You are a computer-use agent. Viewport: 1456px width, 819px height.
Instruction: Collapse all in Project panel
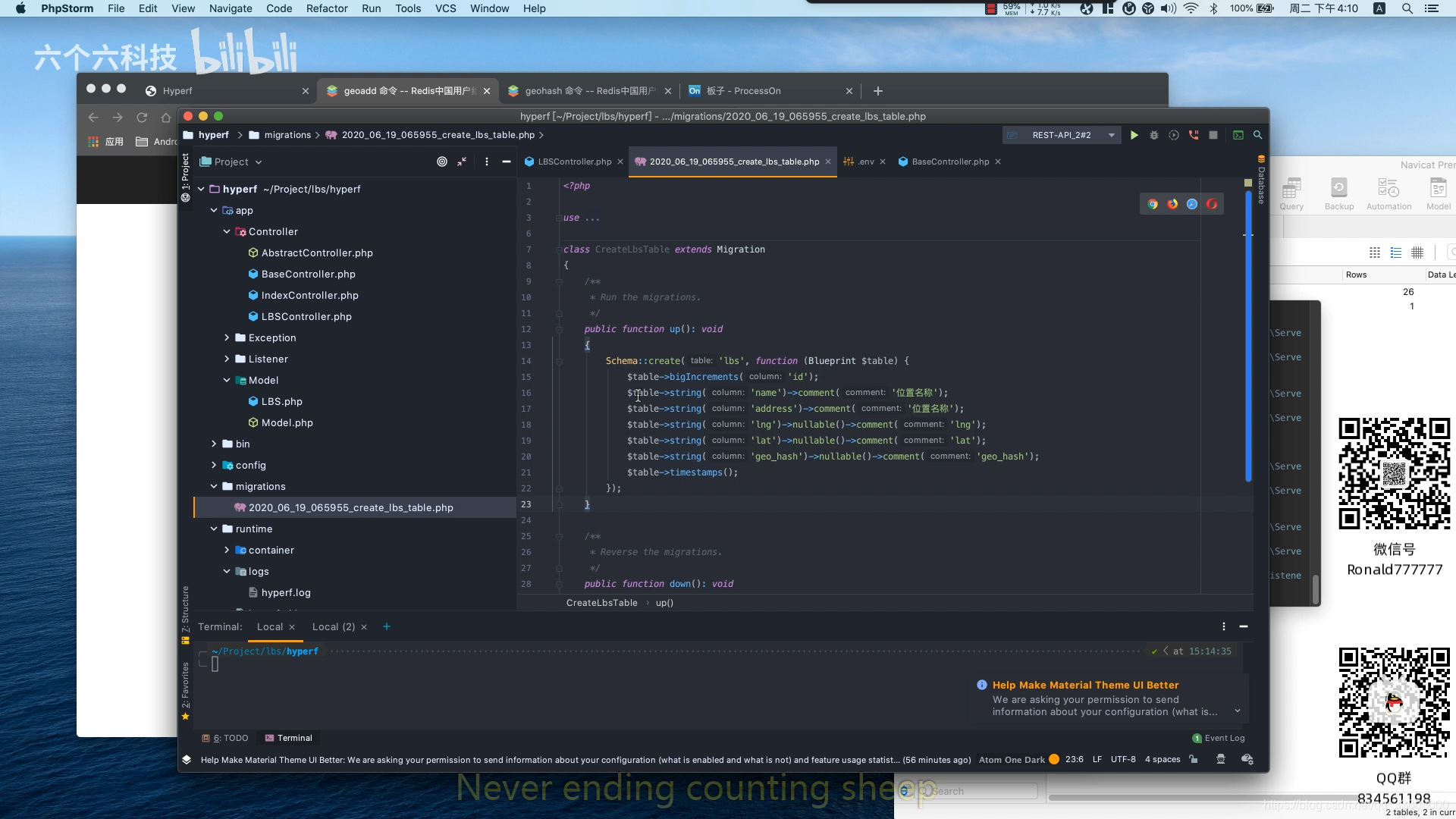pos(462,162)
